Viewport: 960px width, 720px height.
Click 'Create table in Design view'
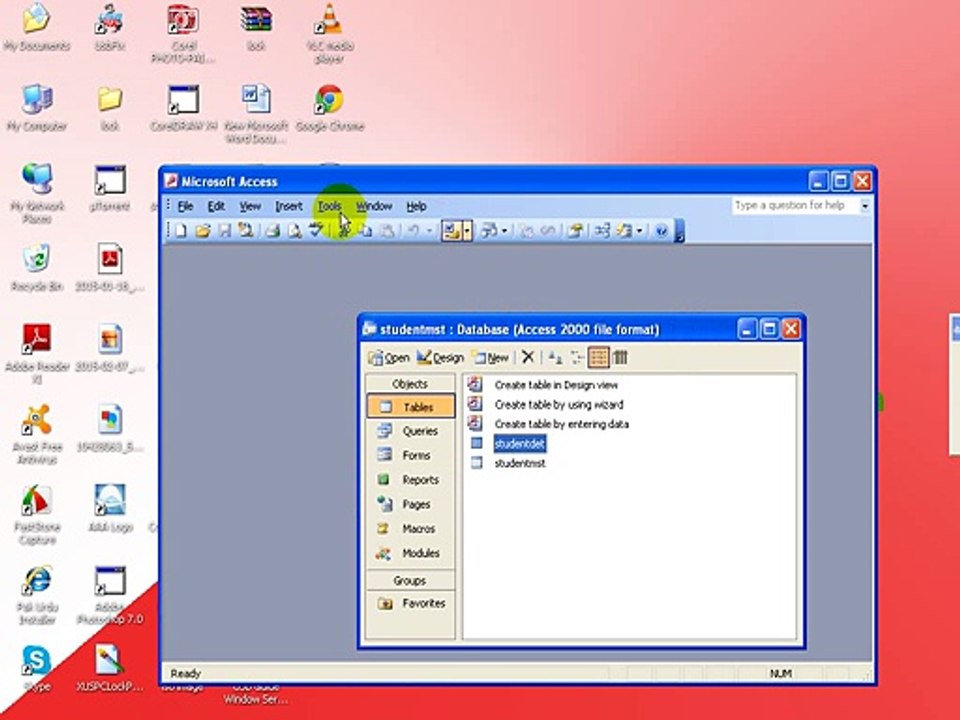(x=556, y=385)
